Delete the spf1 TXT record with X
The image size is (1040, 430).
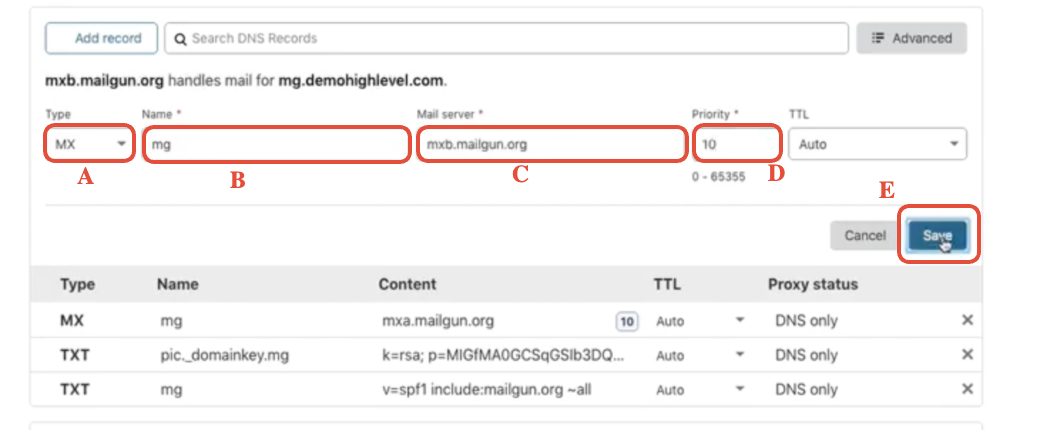(967, 389)
